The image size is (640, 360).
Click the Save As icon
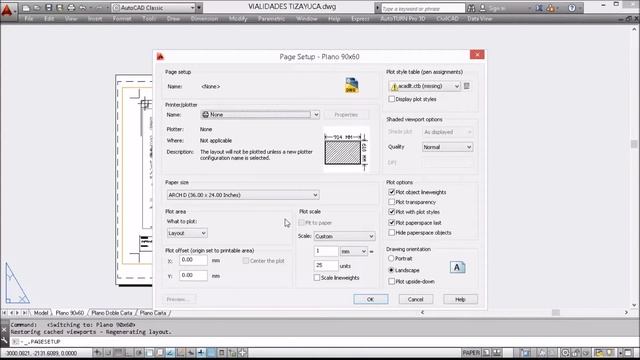point(60,8)
